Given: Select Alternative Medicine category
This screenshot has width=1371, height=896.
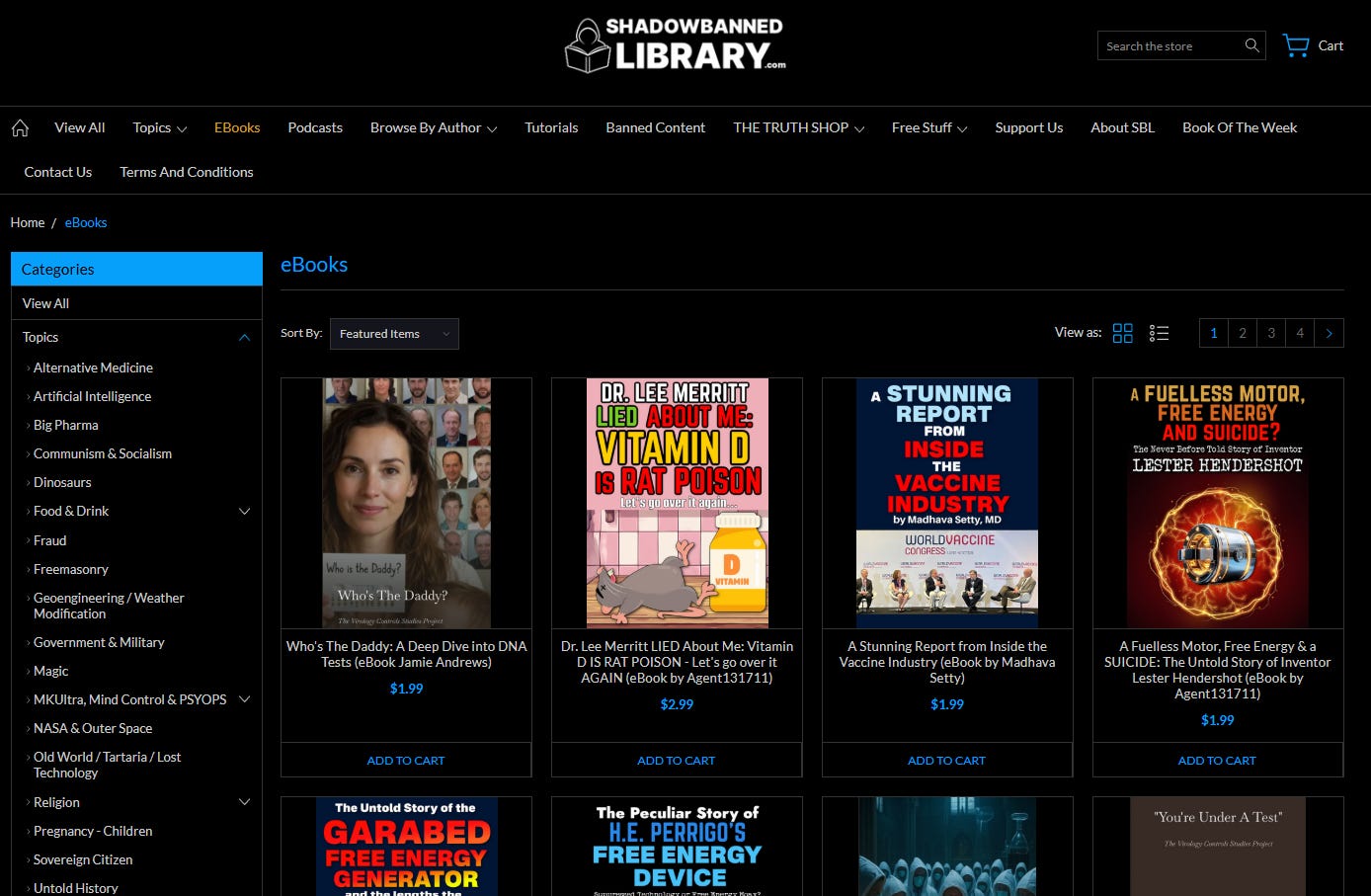Looking at the screenshot, I should point(93,367).
